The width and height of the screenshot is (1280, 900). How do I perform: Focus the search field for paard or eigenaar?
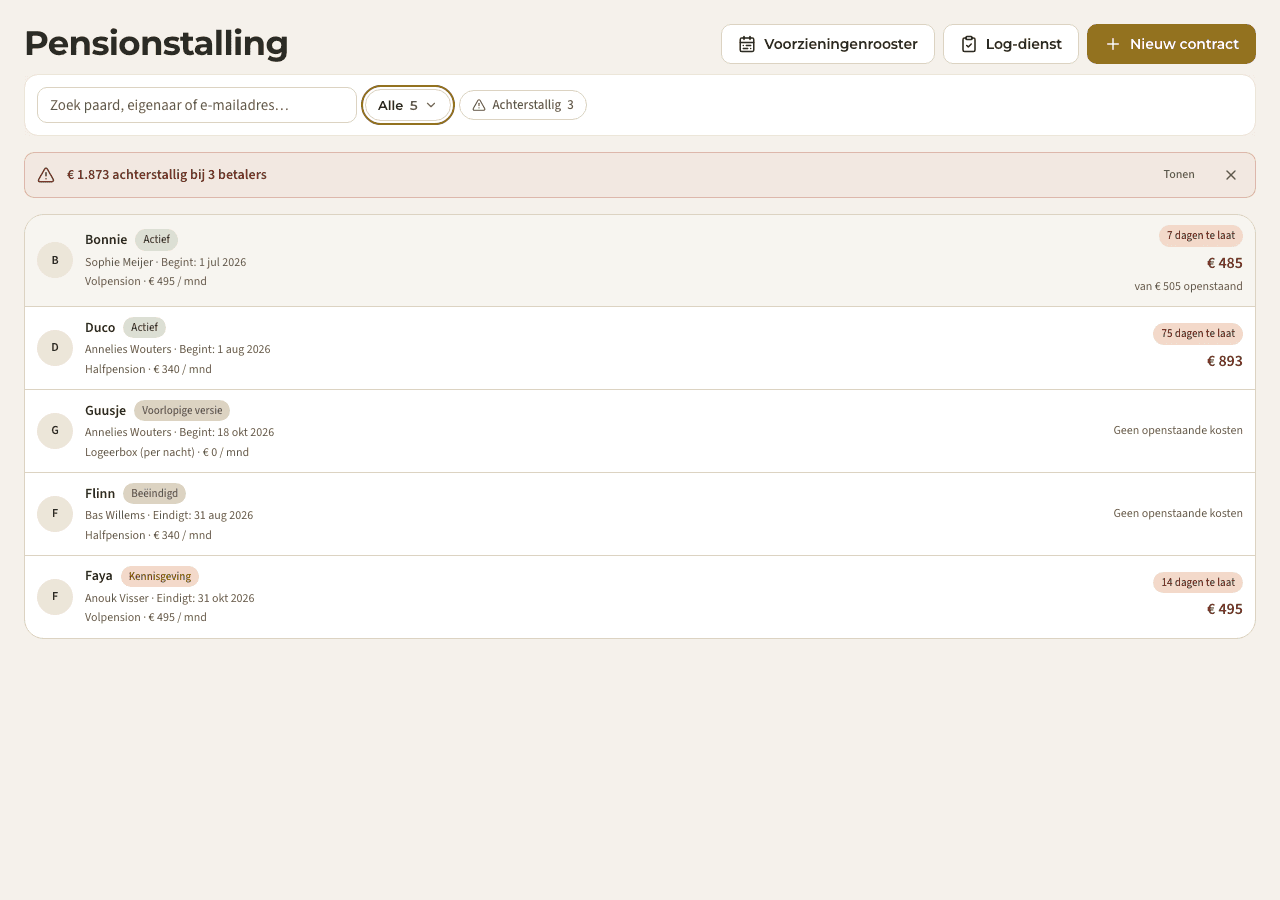pyautogui.click(x=197, y=105)
